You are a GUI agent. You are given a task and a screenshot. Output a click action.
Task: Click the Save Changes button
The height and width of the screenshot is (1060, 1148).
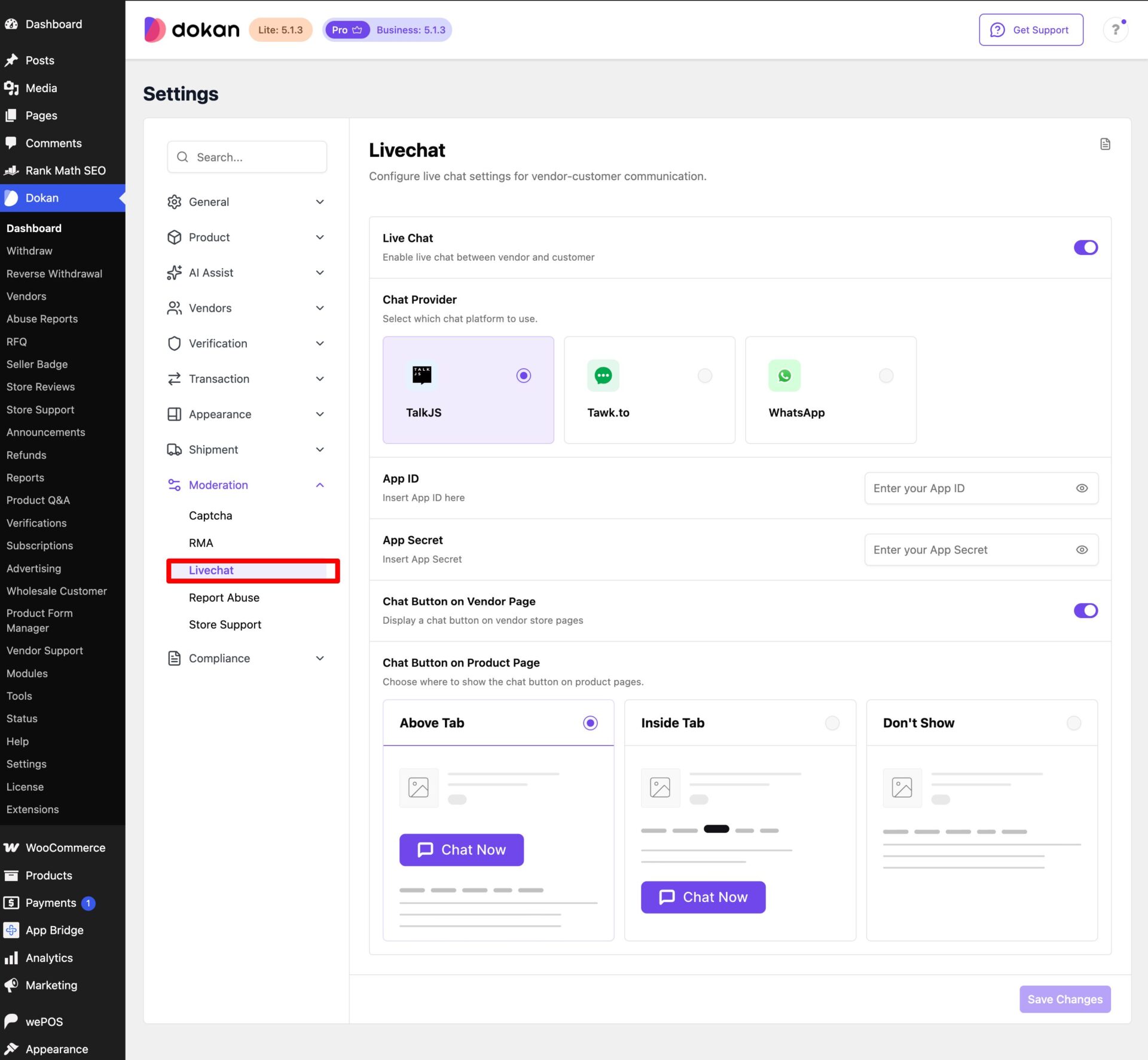pyautogui.click(x=1065, y=999)
